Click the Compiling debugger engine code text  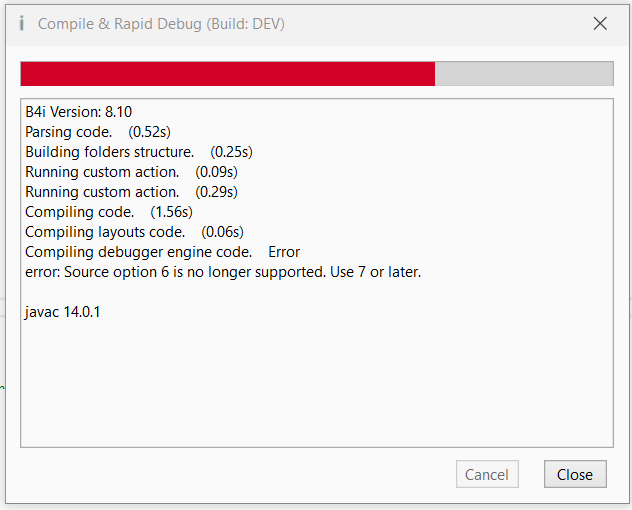[x=138, y=252]
